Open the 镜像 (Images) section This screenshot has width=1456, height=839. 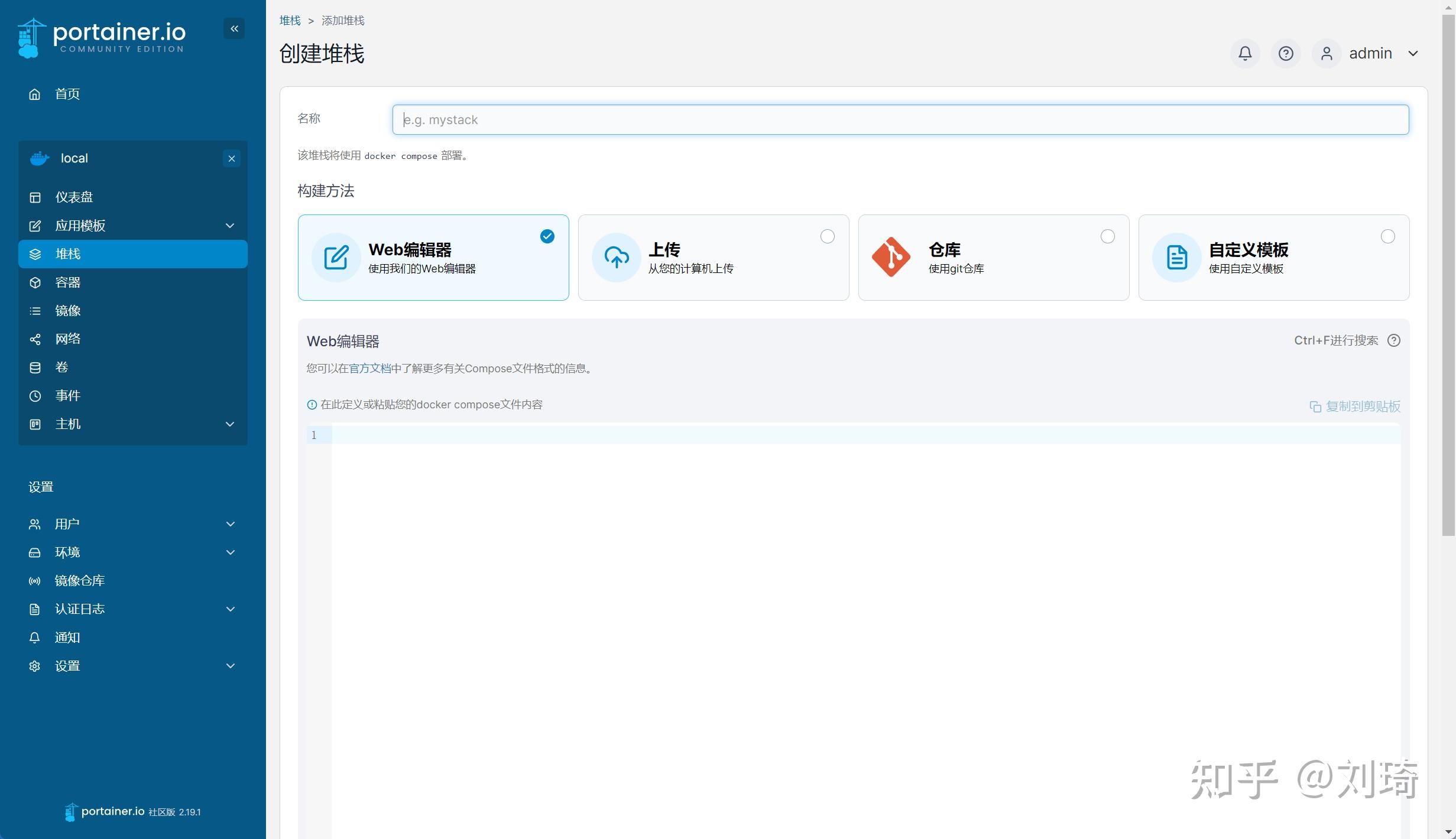[67, 310]
